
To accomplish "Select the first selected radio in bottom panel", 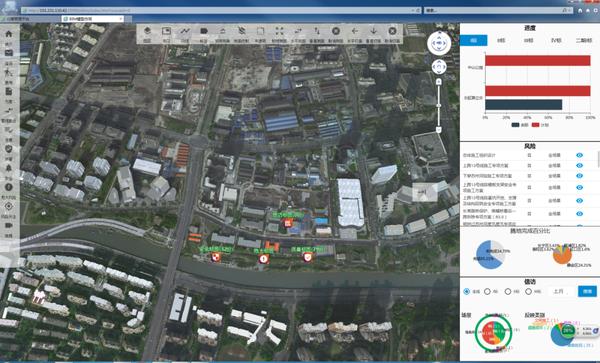I will (466, 291).
